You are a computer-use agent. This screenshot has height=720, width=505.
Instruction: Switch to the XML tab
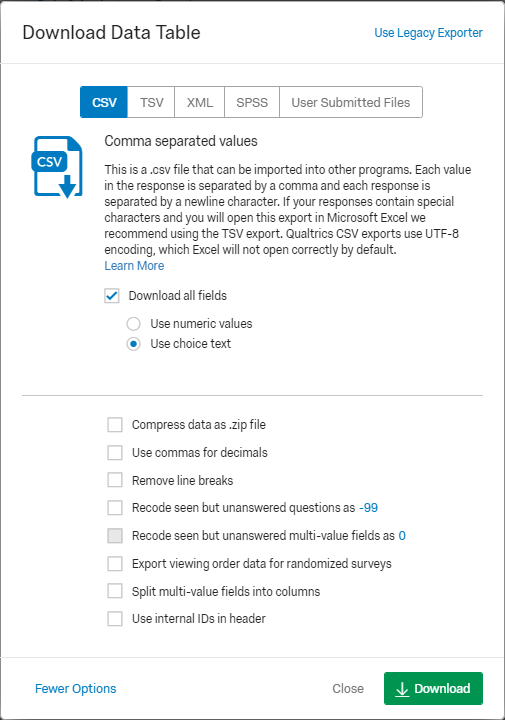pos(199,102)
